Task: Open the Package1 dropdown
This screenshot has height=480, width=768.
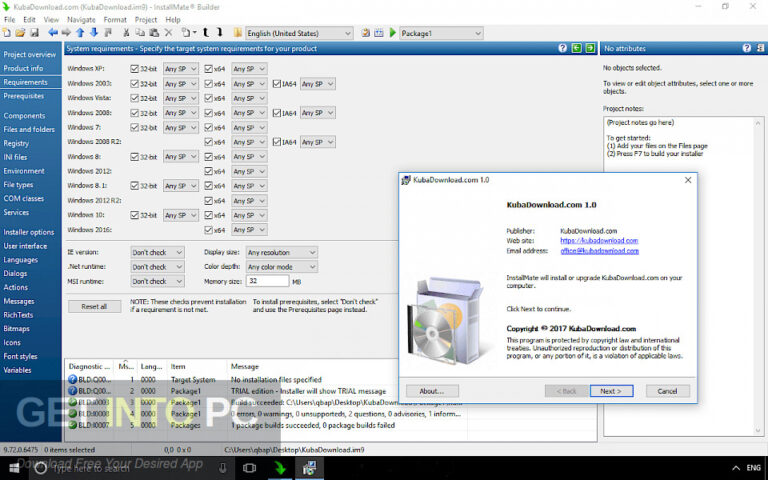Action: pyautogui.click(x=441, y=33)
